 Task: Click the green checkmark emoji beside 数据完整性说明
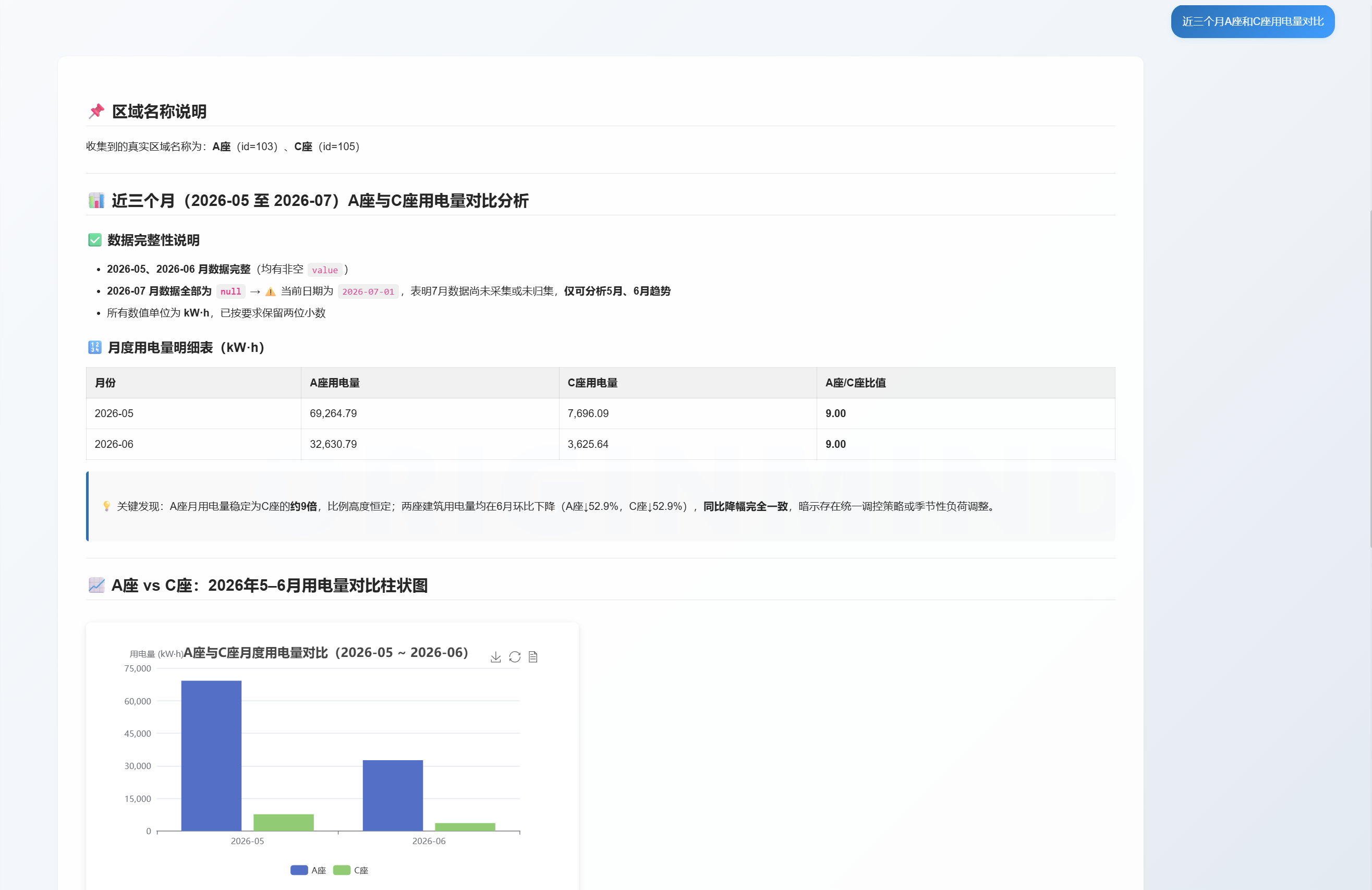(x=94, y=240)
